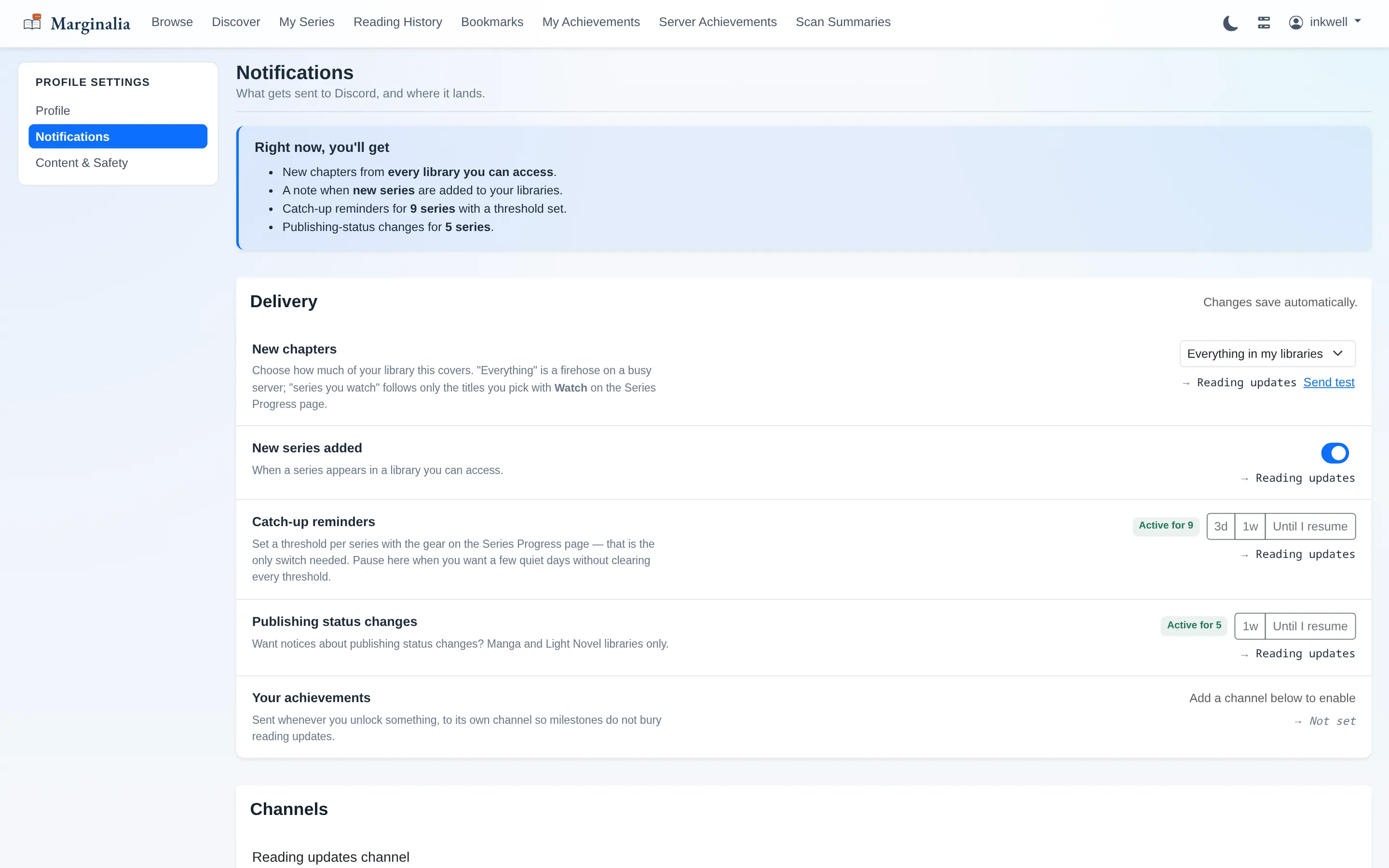Open Server Achievements
This screenshot has height=868, width=1389.
point(718,22)
